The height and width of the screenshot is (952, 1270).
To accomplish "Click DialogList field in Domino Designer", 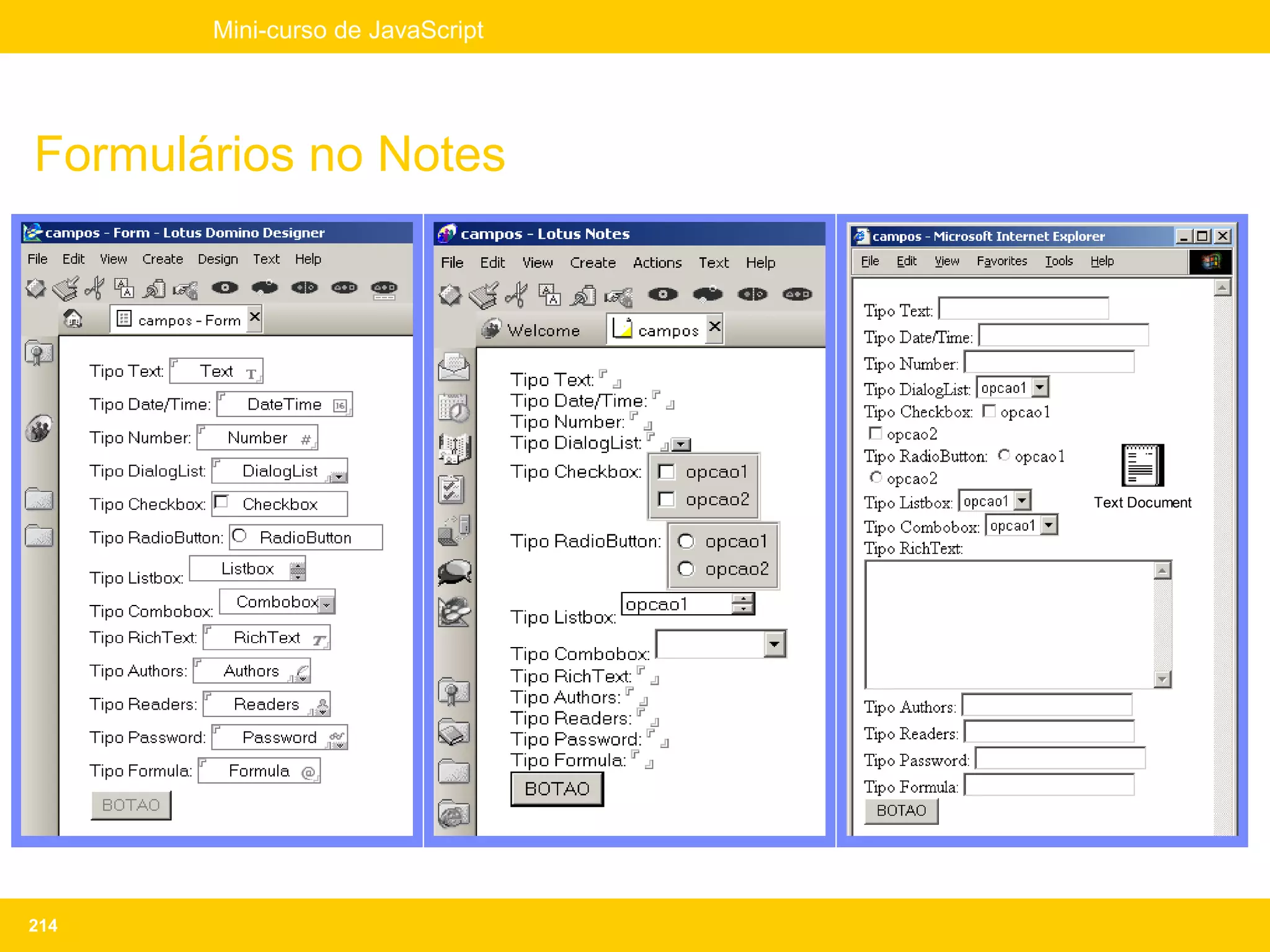I will point(280,471).
